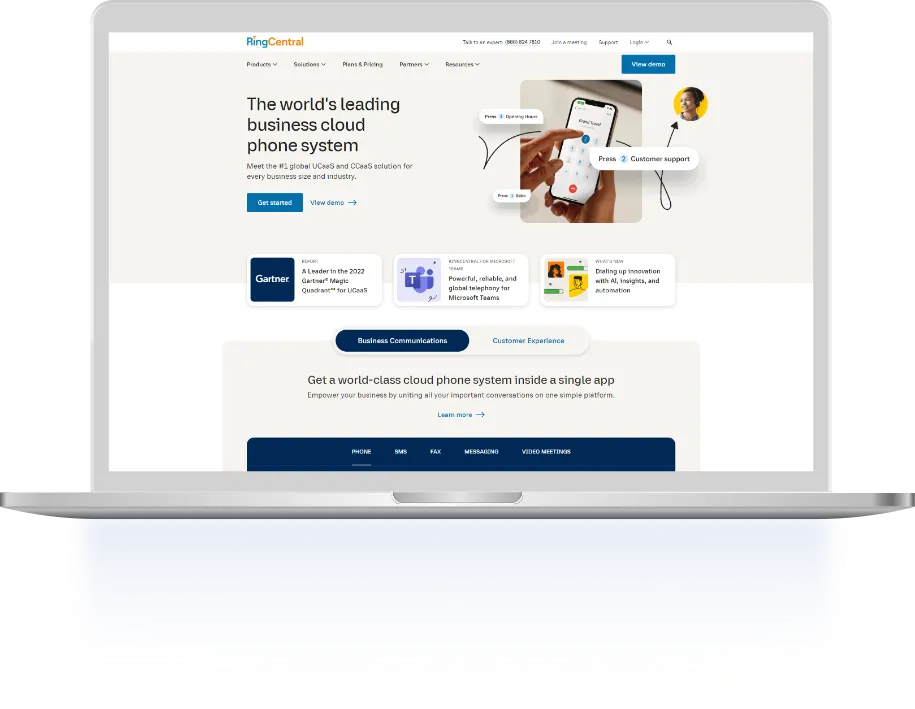915x709 pixels.
Task: Click the world-class cloud phone system heading
Action: click(x=461, y=380)
